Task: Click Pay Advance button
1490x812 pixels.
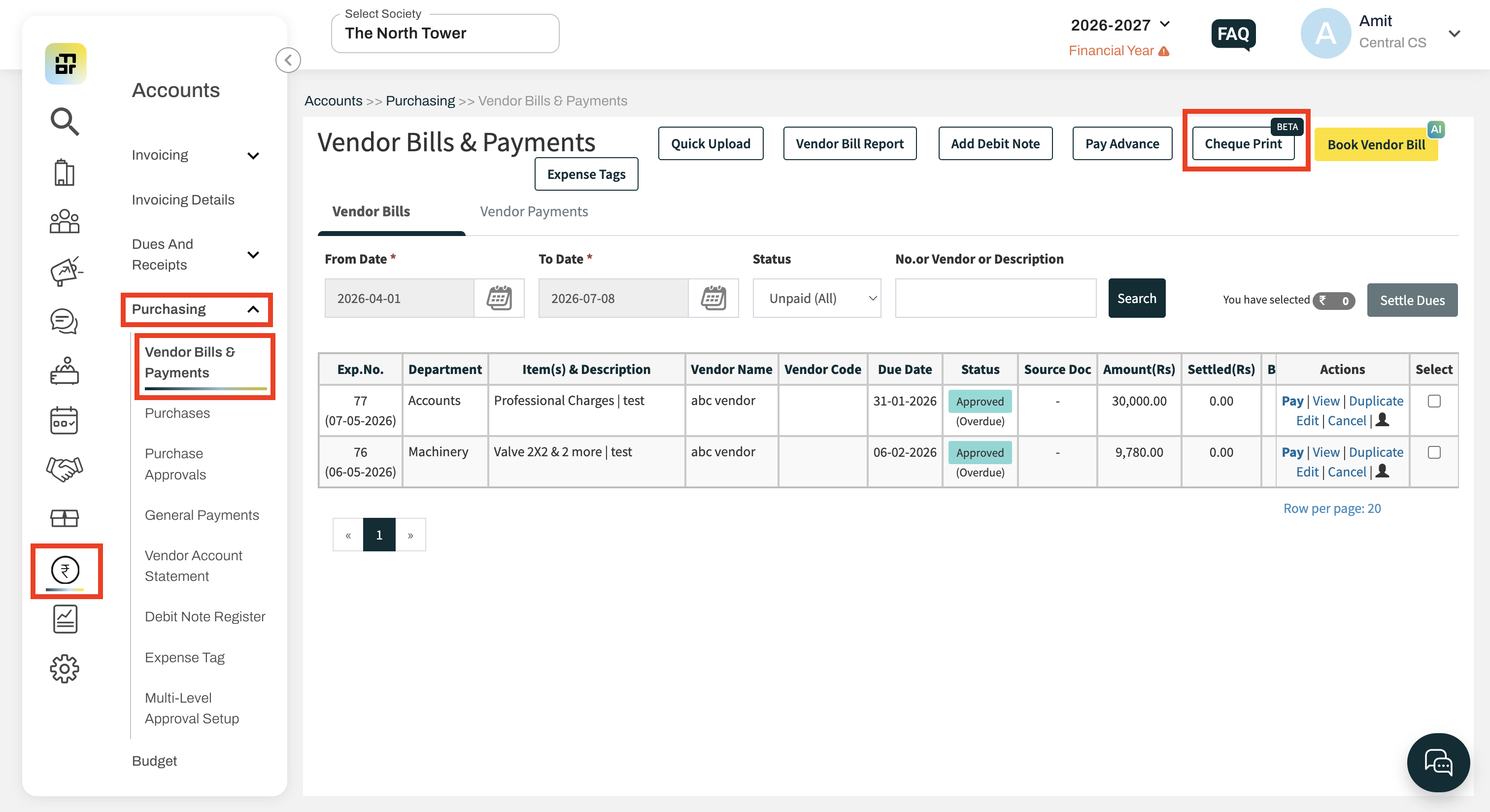Action: (x=1121, y=143)
